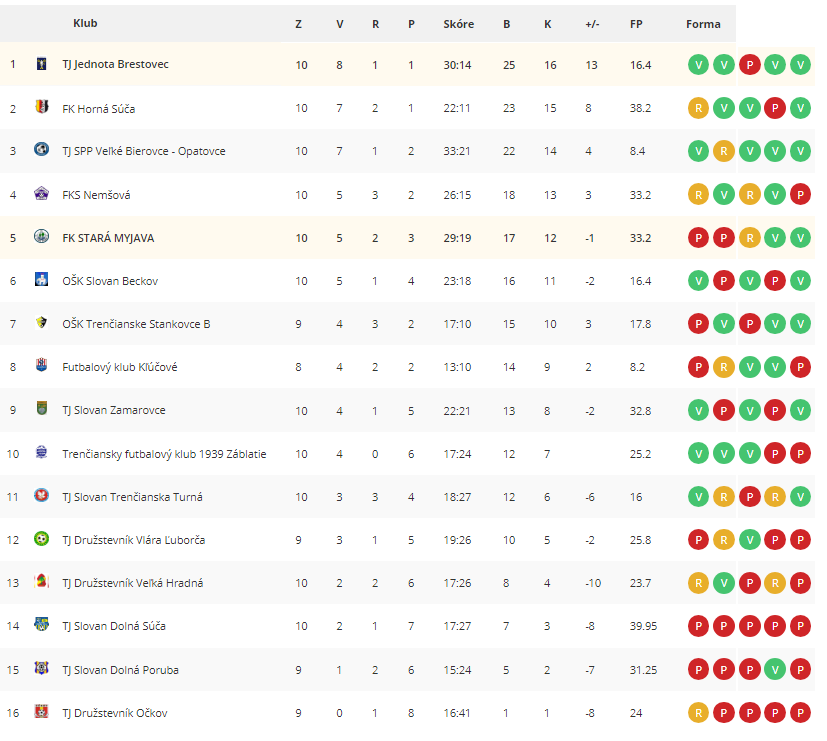Screen dimensions: 827x741
Task: Click the TJ Slovan Dolná Súča crest
Action: coord(41,624)
